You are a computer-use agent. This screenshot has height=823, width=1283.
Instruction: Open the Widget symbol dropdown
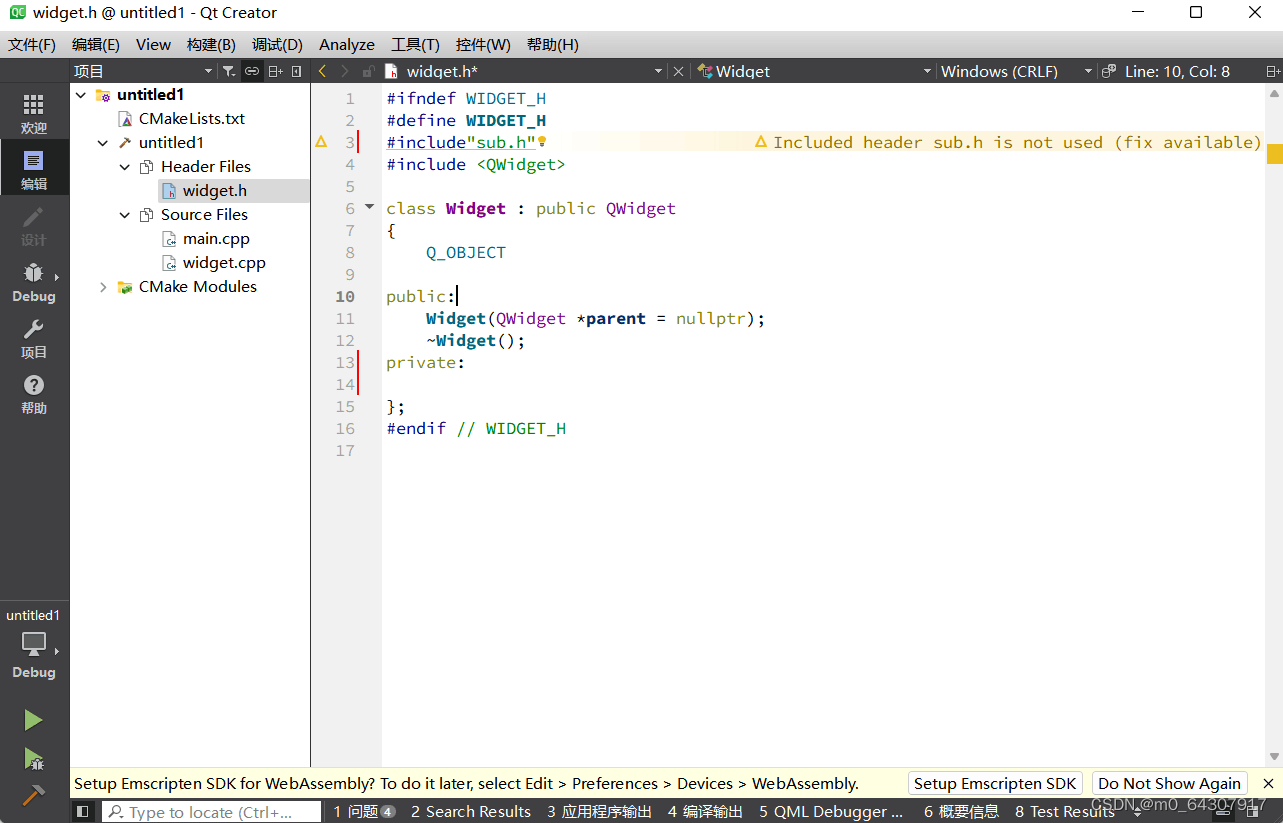[813, 71]
